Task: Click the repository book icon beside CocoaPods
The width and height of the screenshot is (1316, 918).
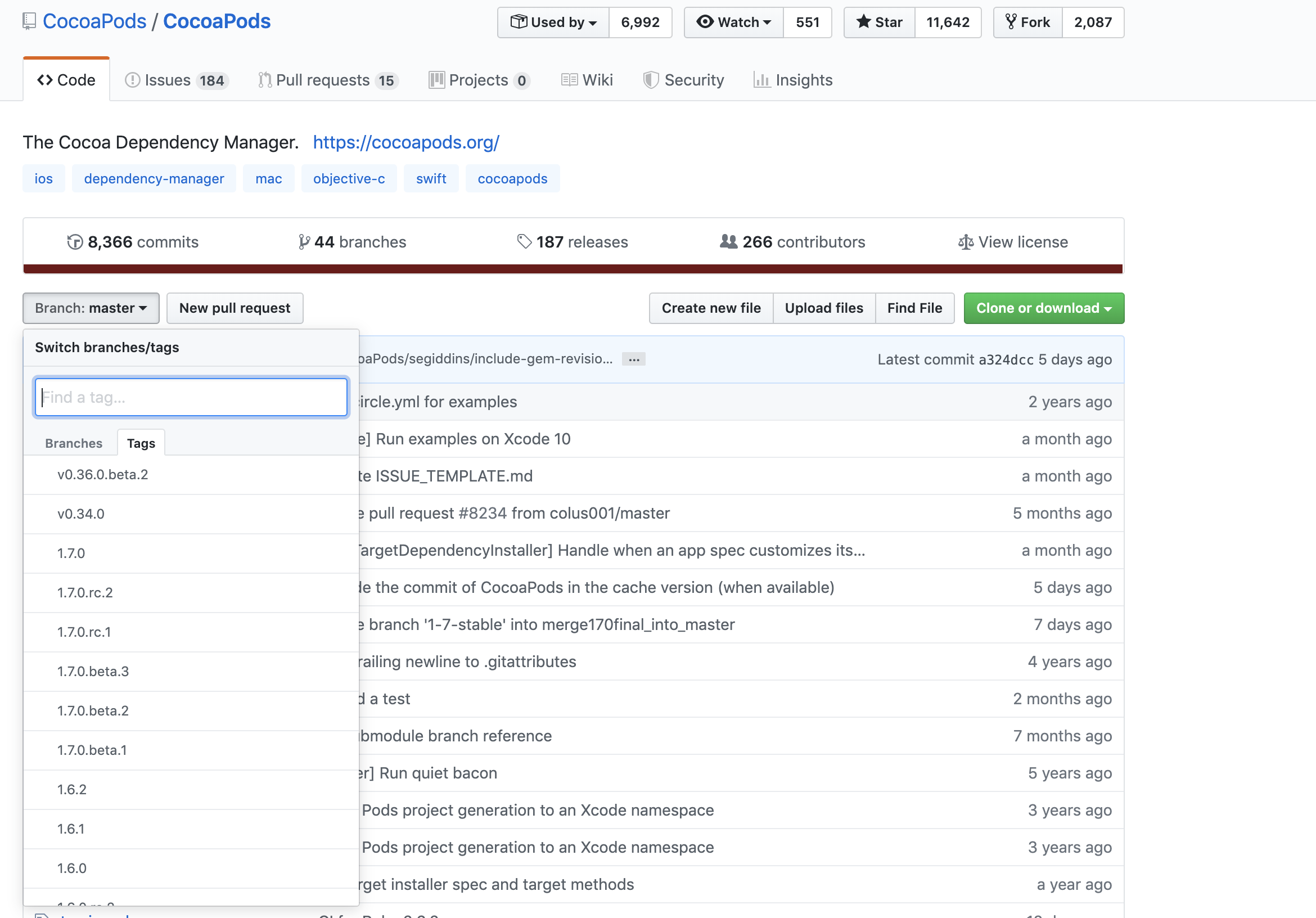Action: pyautogui.click(x=29, y=21)
